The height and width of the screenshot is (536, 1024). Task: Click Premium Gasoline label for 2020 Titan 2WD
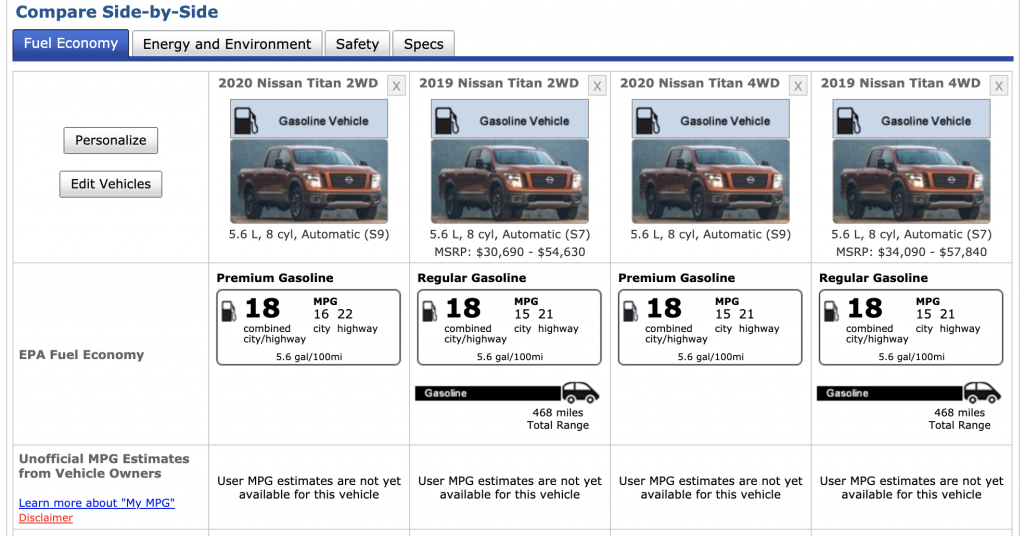275,277
